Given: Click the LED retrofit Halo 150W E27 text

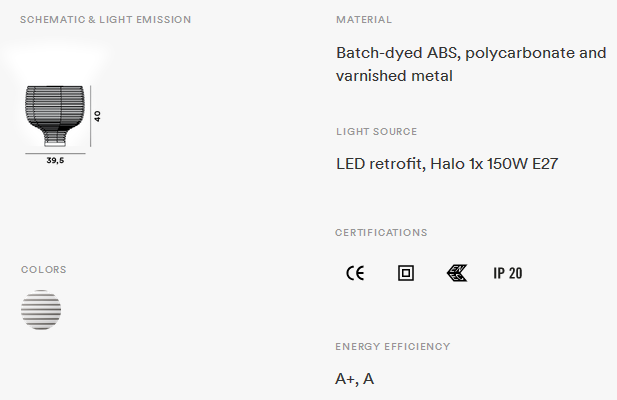Looking at the screenshot, I should point(447,164).
